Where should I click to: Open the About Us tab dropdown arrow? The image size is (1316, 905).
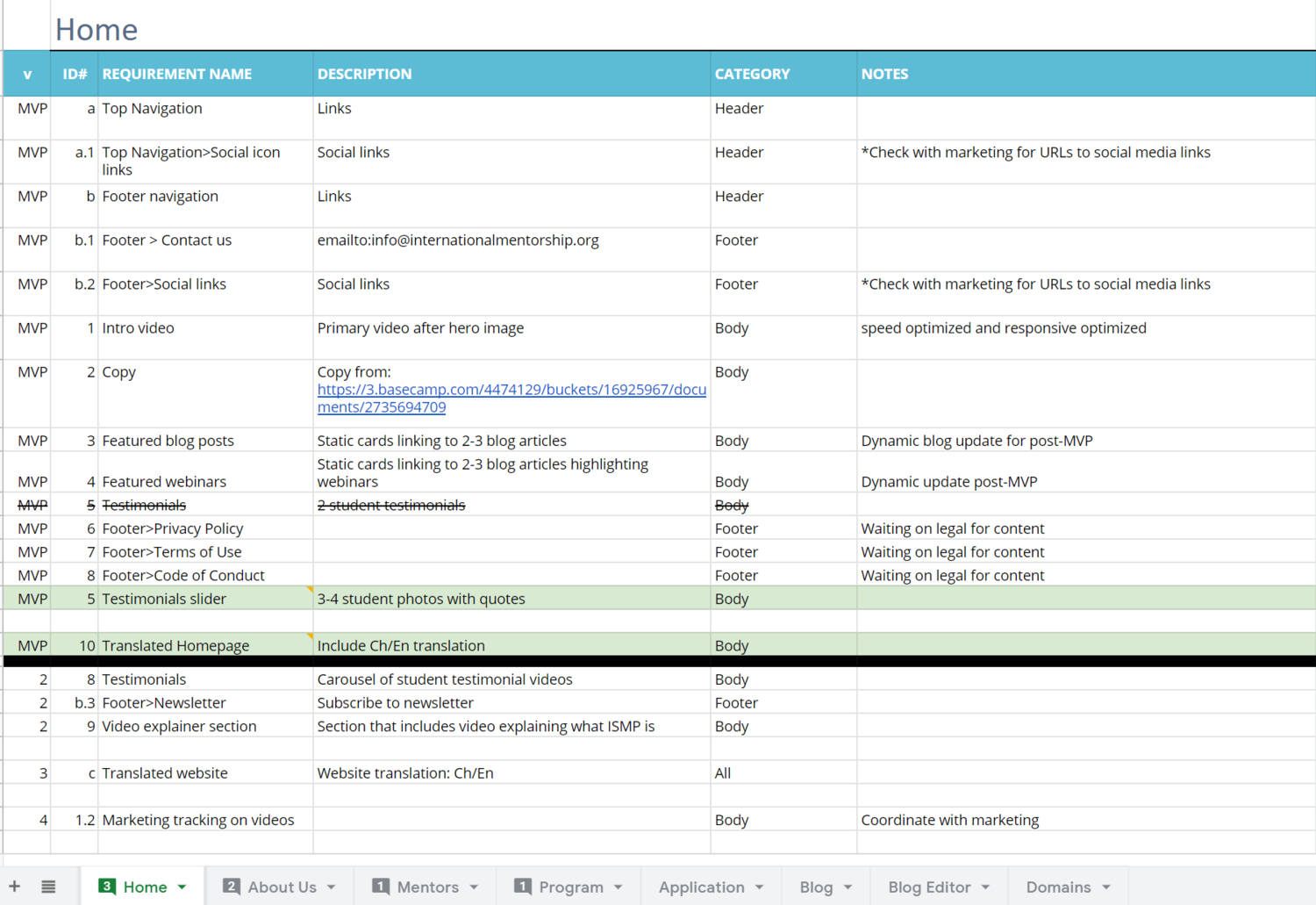[x=331, y=887]
